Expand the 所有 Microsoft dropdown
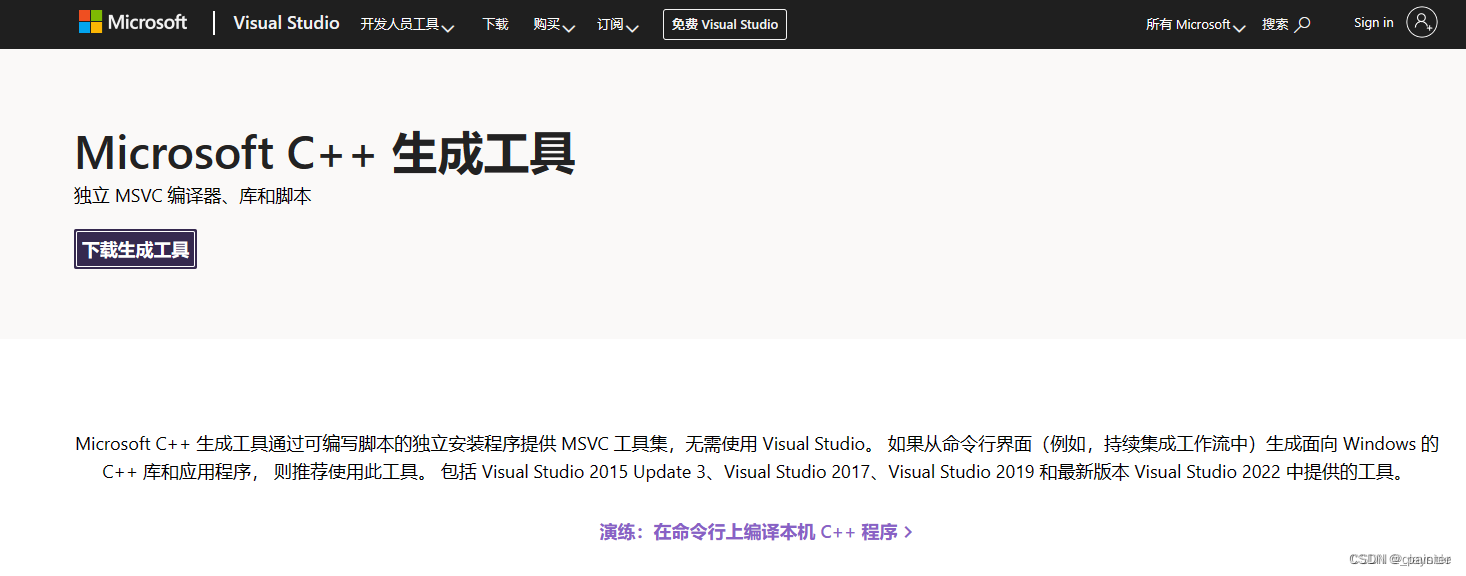This screenshot has height=576, width=1466. tap(1195, 24)
